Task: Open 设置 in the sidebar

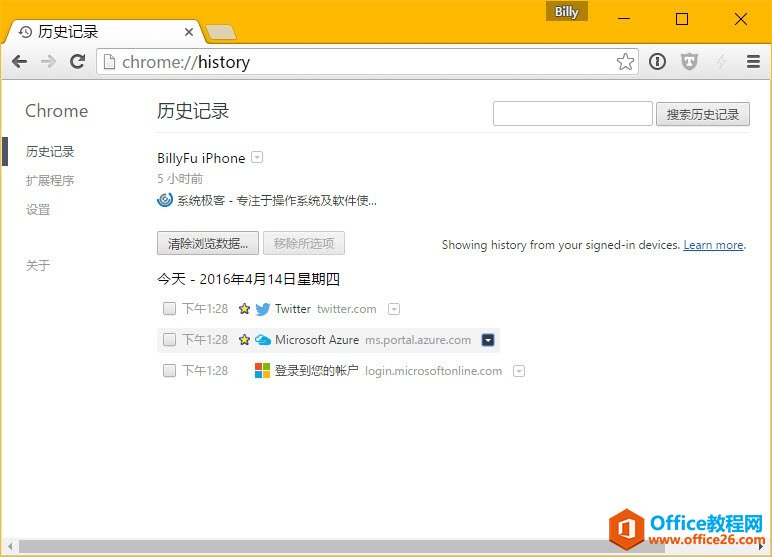Action: point(38,209)
